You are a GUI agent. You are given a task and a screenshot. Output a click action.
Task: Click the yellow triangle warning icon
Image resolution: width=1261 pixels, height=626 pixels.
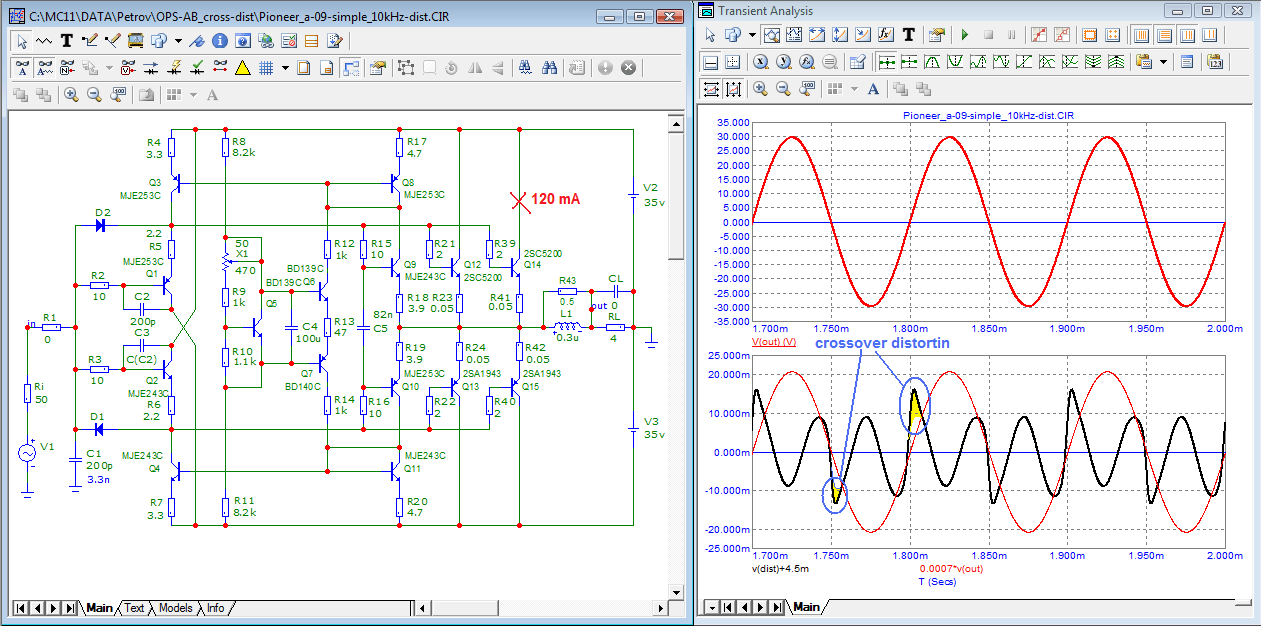click(242, 68)
